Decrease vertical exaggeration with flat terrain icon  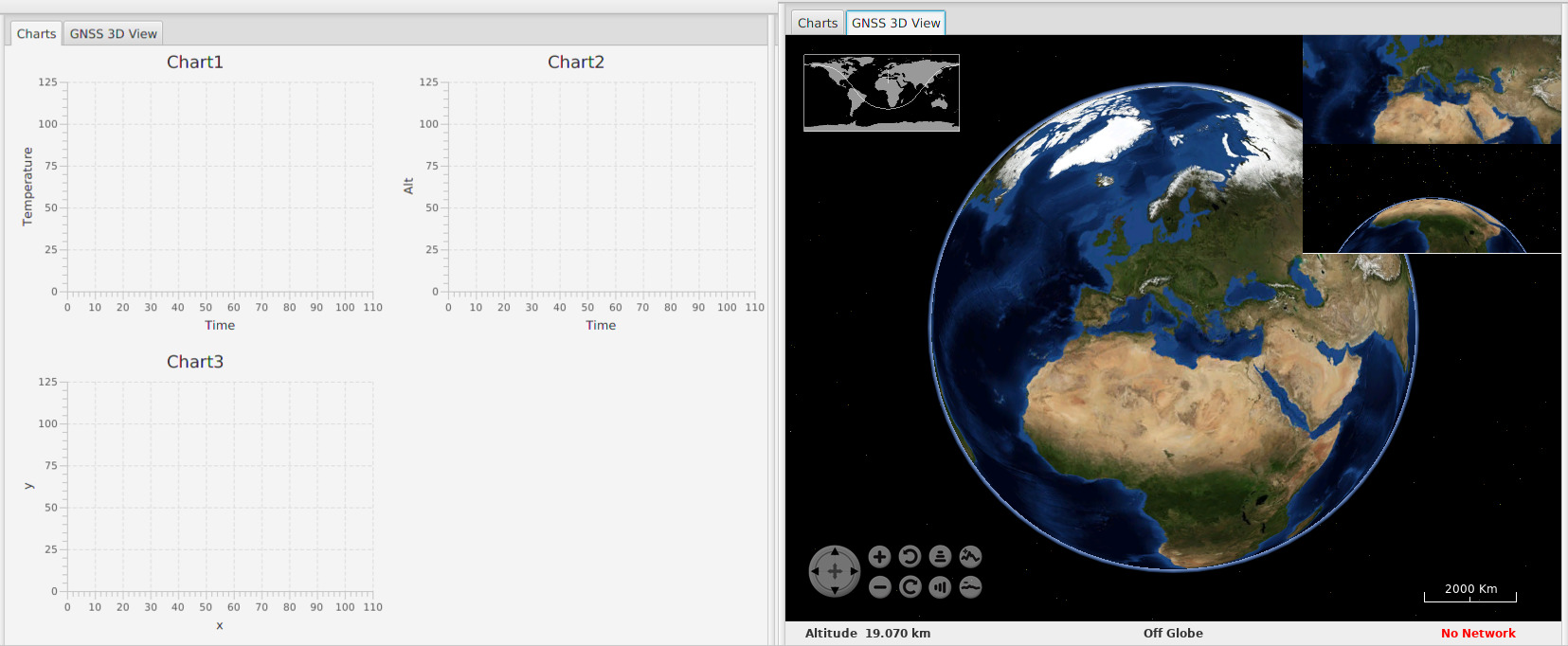(x=970, y=587)
